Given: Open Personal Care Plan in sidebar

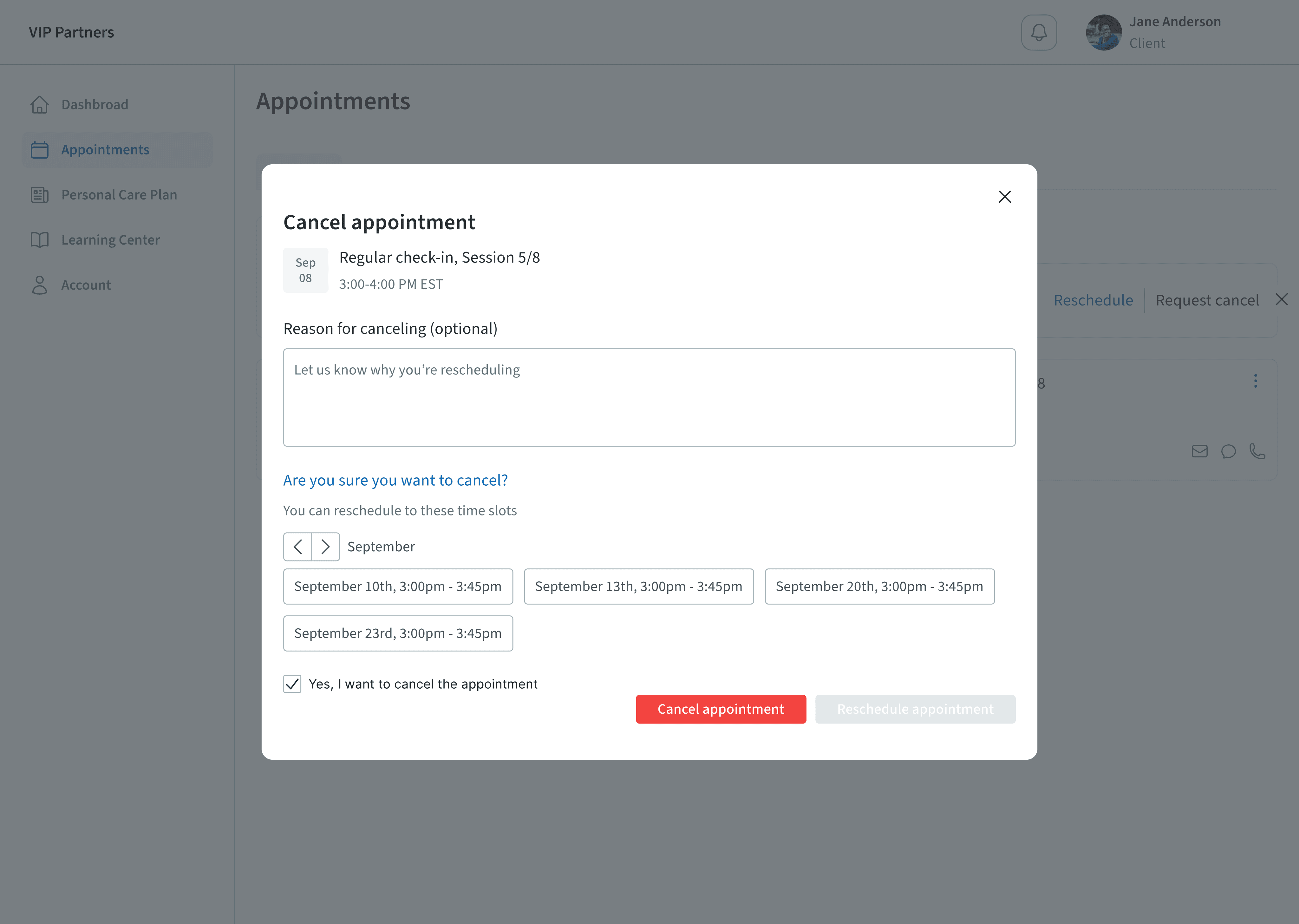Looking at the screenshot, I should point(118,194).
